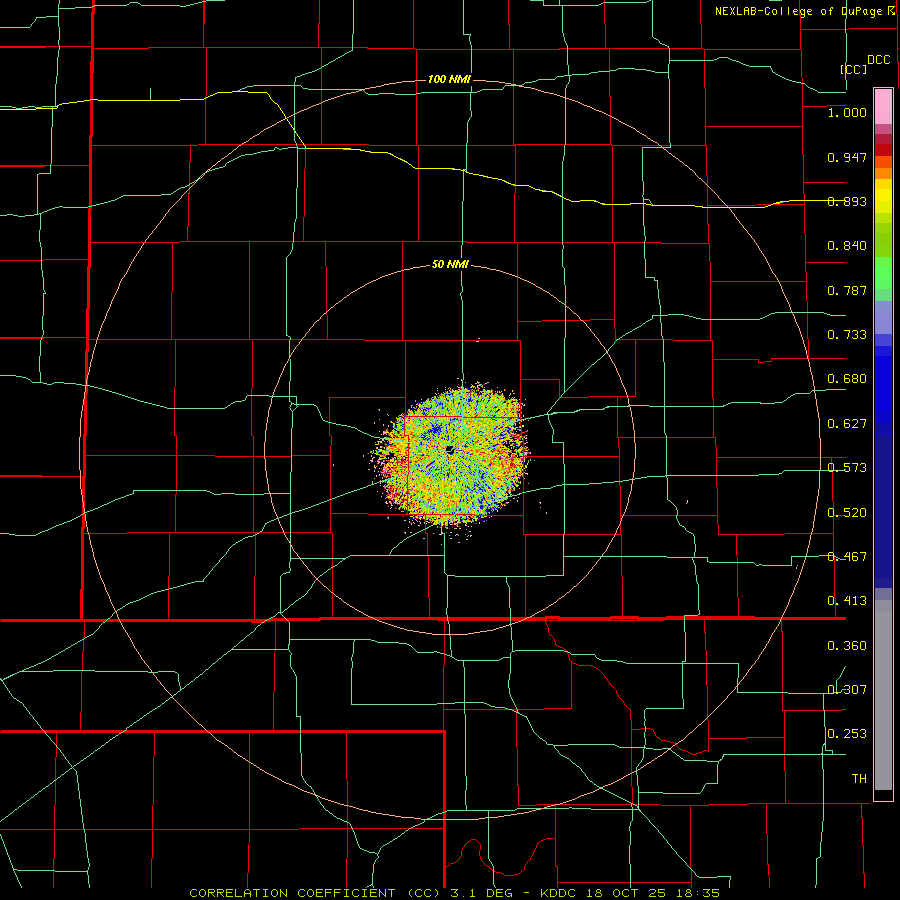Click the Correlation Coefficient product caption
Screen dimensions: 900x900
coord(454,893)
